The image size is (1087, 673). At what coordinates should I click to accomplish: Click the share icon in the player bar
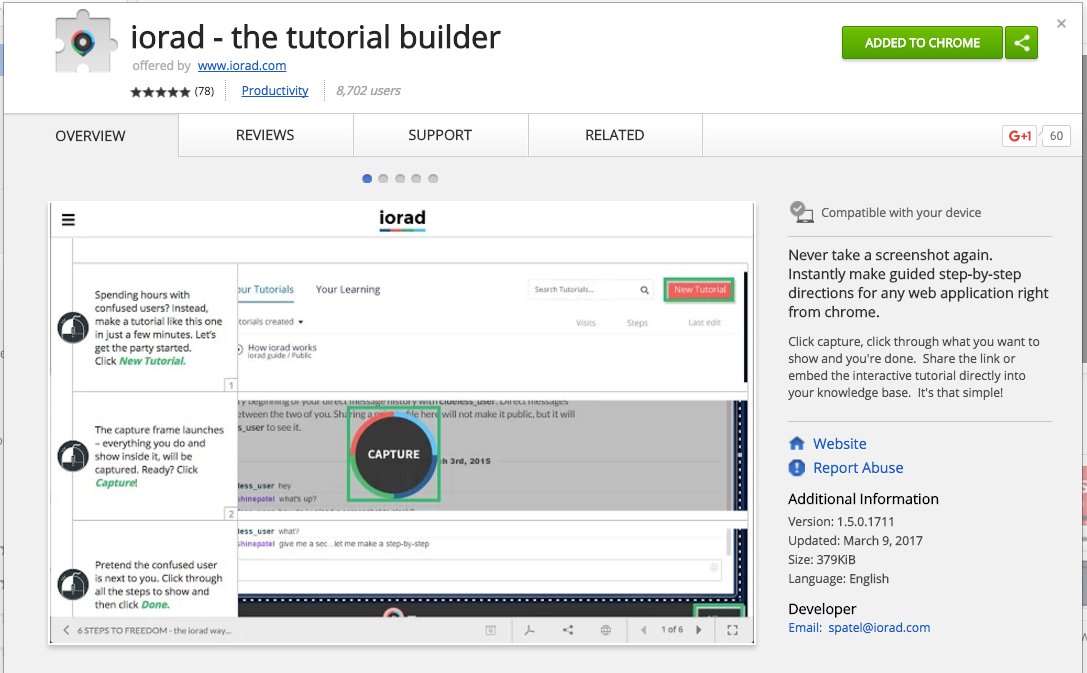(x=568, y=630)
